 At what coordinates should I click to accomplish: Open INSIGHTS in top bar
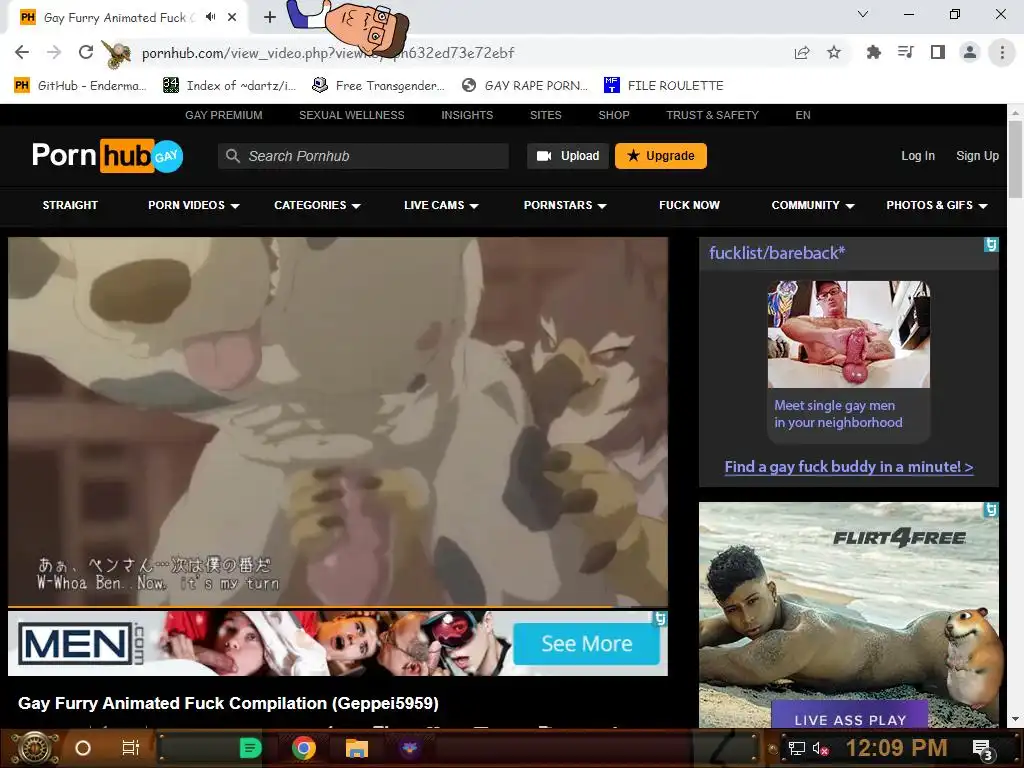[467, 115]
